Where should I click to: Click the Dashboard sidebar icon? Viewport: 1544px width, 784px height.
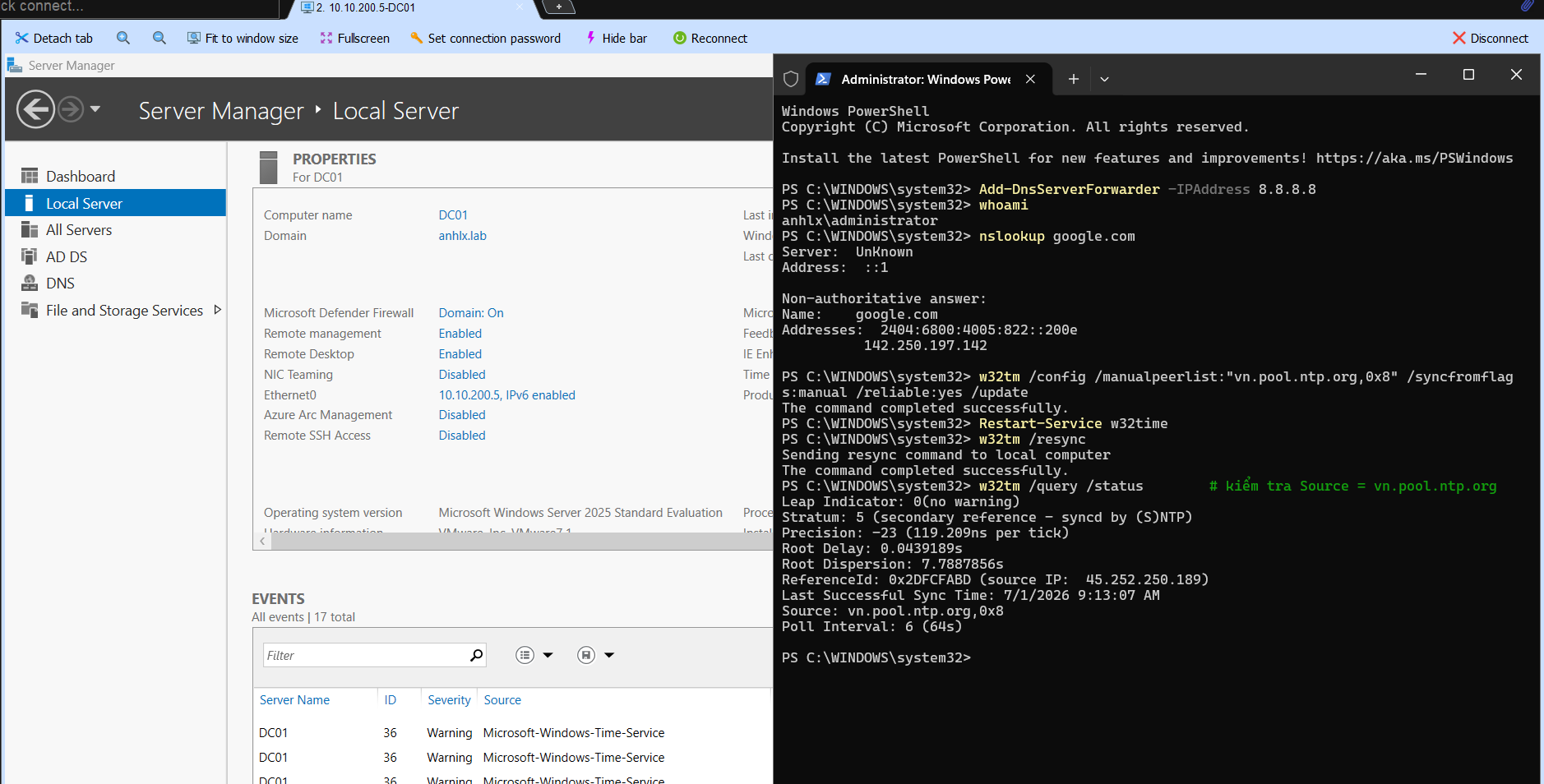pyautogui.click(x=30, y=176)
